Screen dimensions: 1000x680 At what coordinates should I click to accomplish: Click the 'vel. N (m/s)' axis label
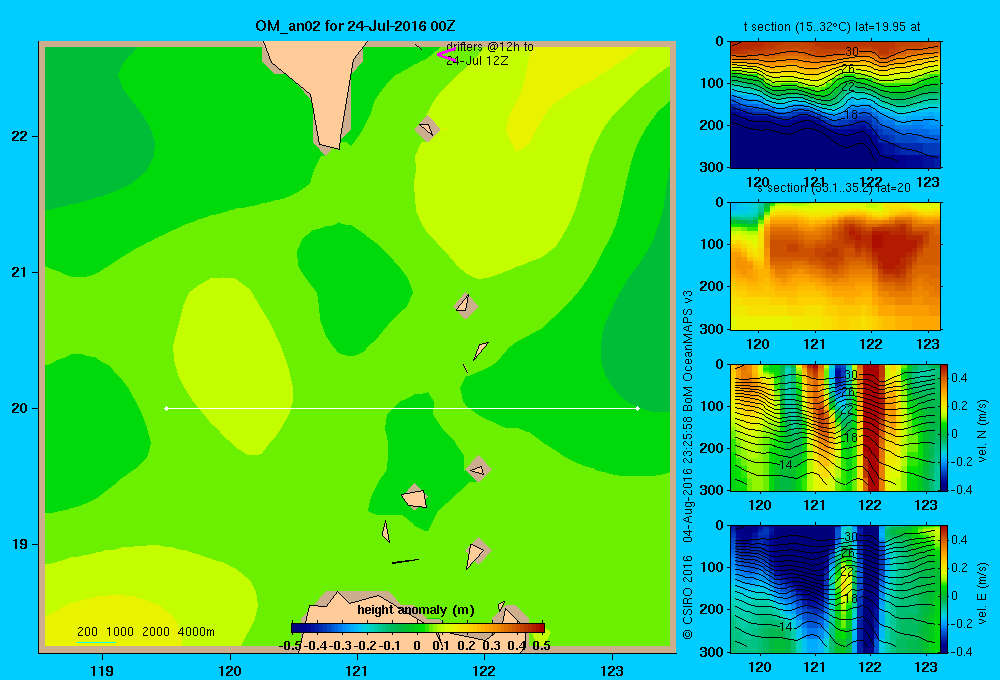(983, 431)
